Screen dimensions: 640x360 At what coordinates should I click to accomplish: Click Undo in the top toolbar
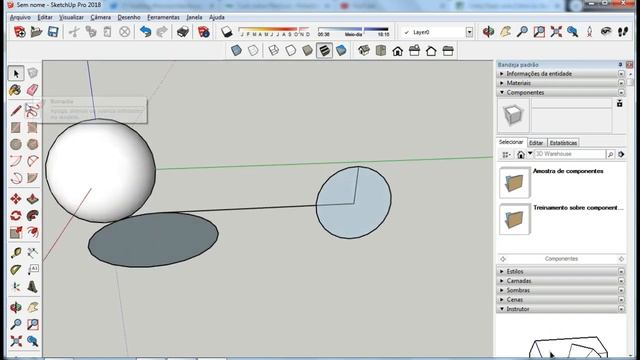[145, 32]
